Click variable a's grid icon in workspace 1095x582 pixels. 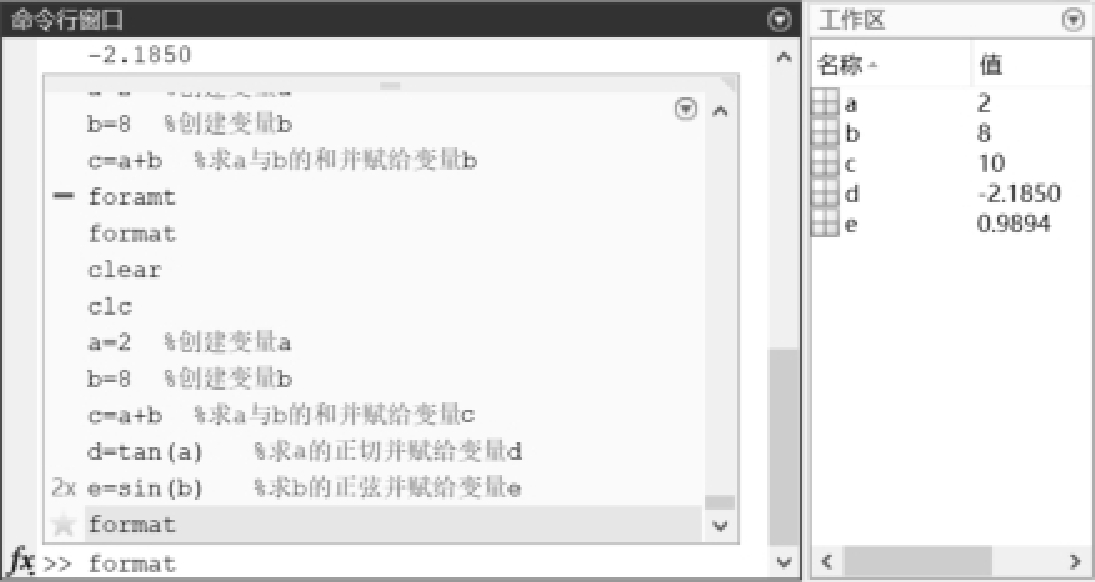pos(825,103)
